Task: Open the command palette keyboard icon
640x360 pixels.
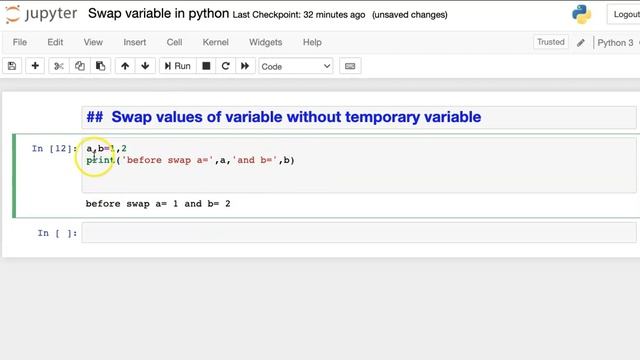Action: tap(350, 66)
